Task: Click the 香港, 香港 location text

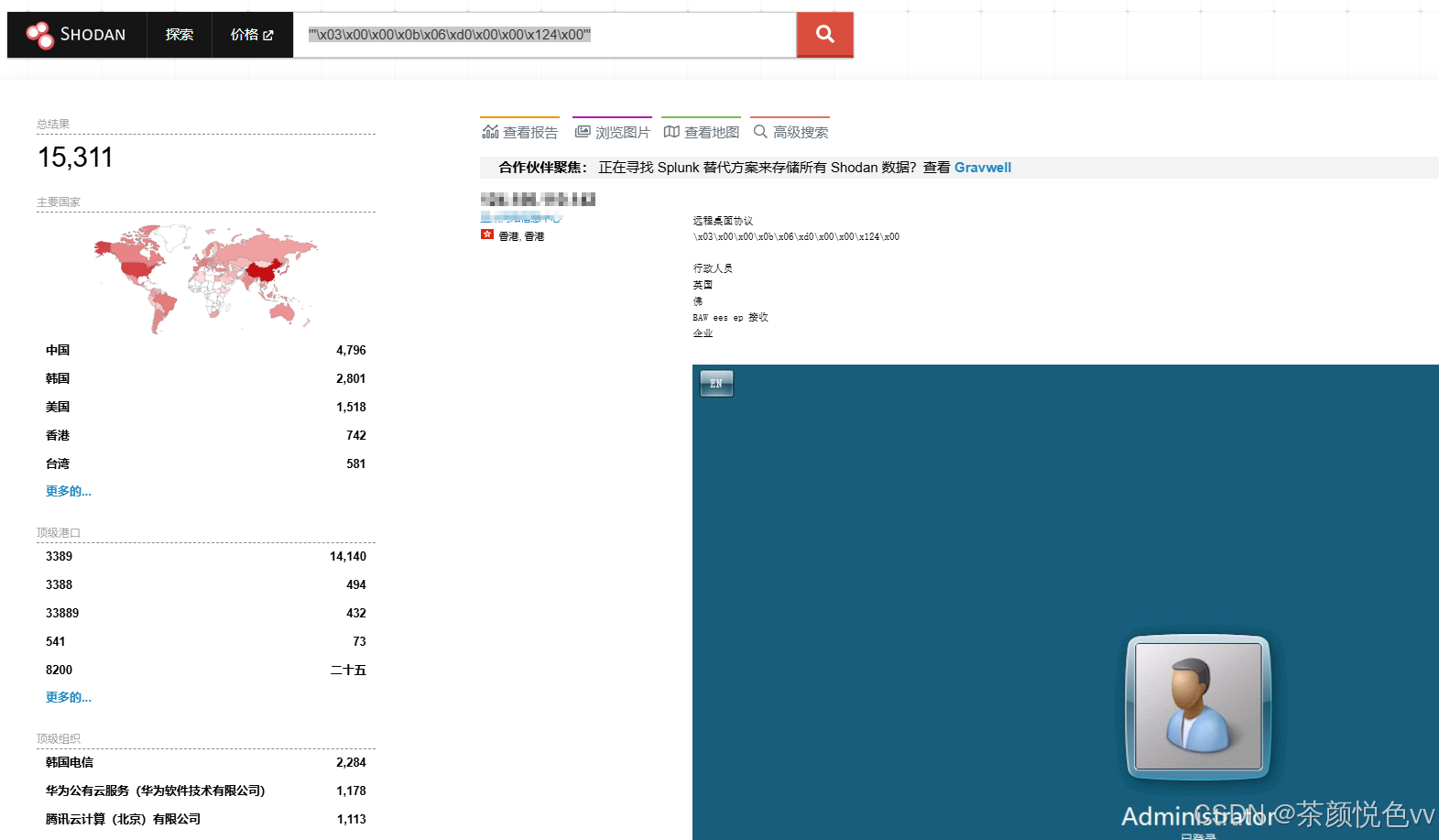Action: [x=521, y=236]
